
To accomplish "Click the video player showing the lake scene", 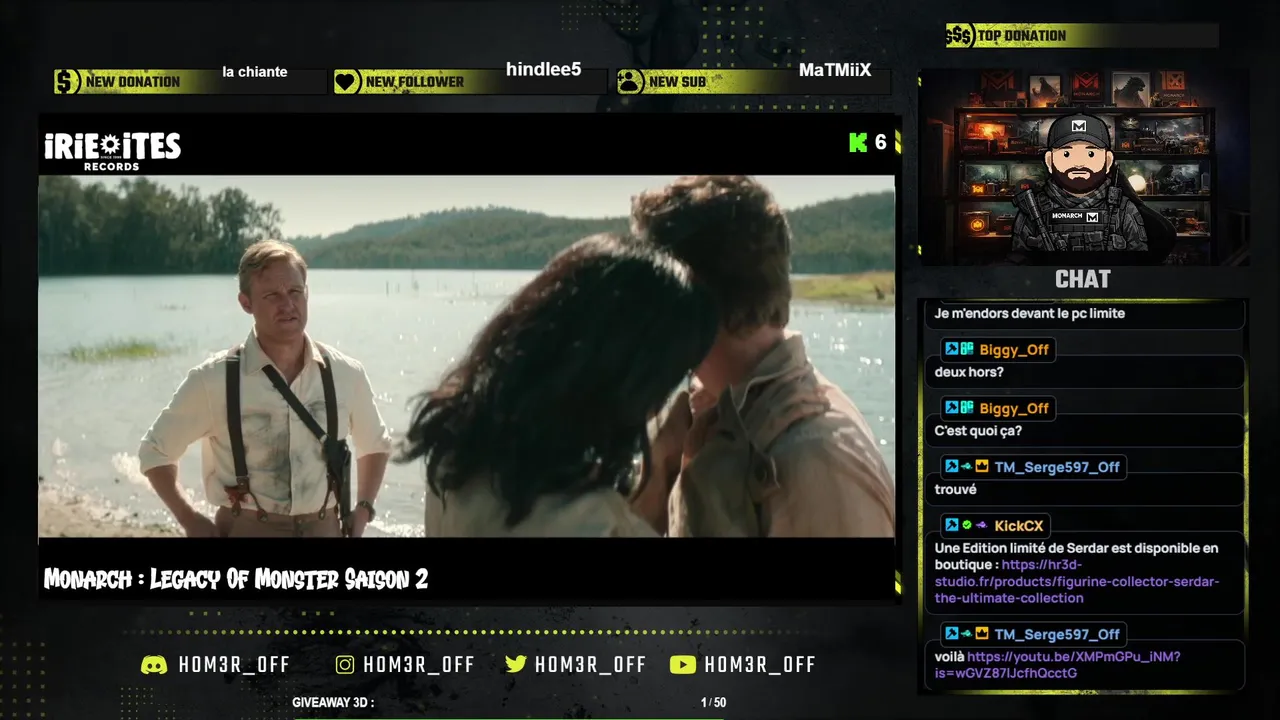I will (x=466, y=357).
